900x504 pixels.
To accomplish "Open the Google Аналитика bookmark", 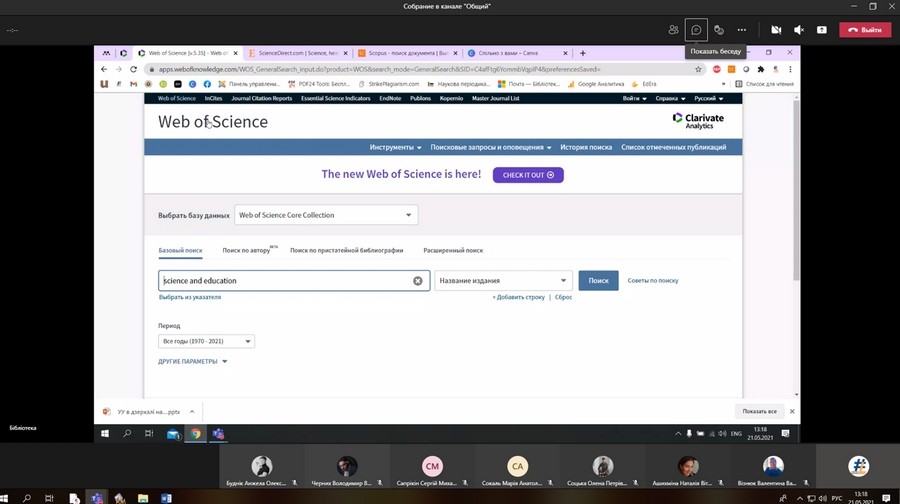I will pyautogui.click(x=595, y=84).
